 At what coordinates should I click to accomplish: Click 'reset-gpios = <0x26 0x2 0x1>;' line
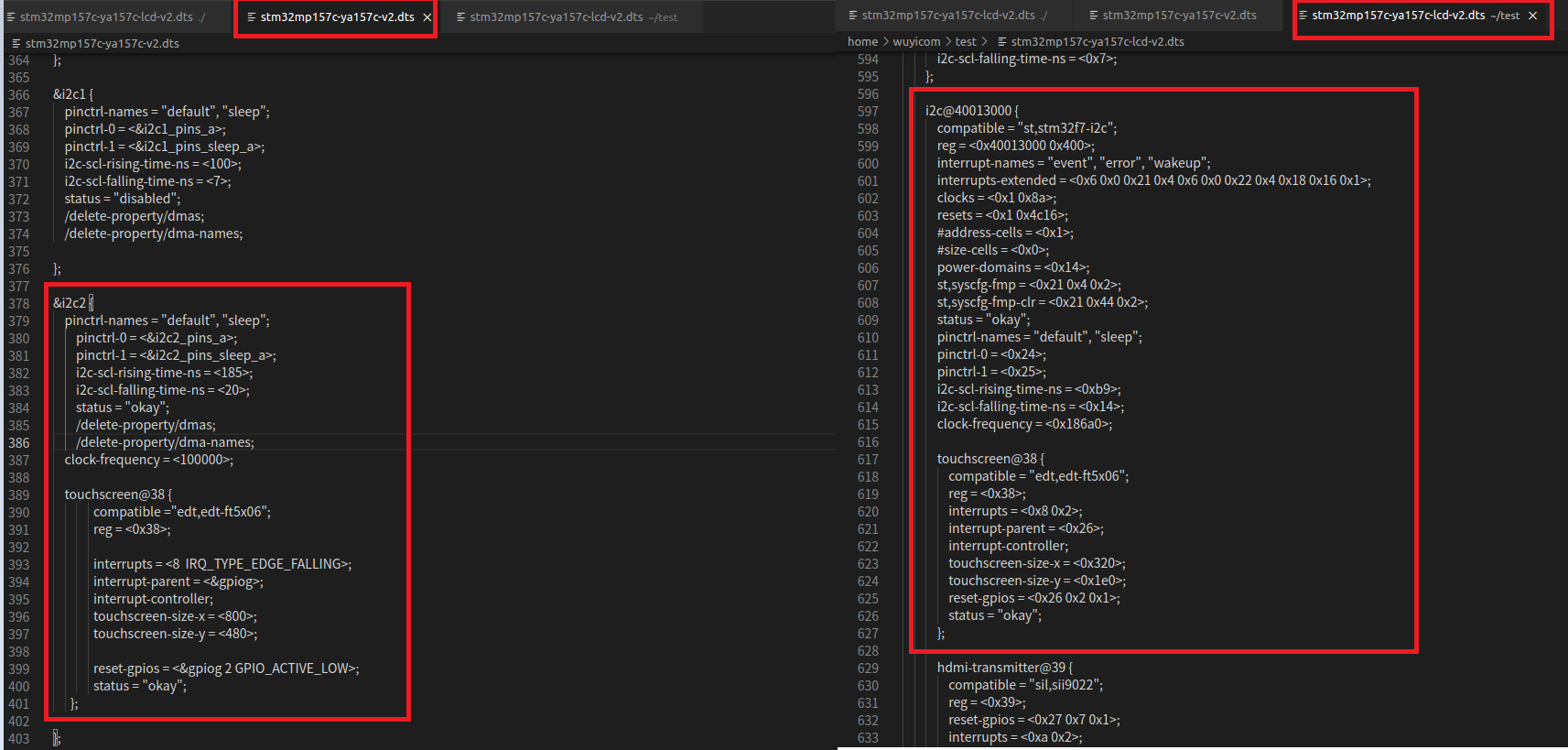pyautogui.click(x=1034, y=598)
